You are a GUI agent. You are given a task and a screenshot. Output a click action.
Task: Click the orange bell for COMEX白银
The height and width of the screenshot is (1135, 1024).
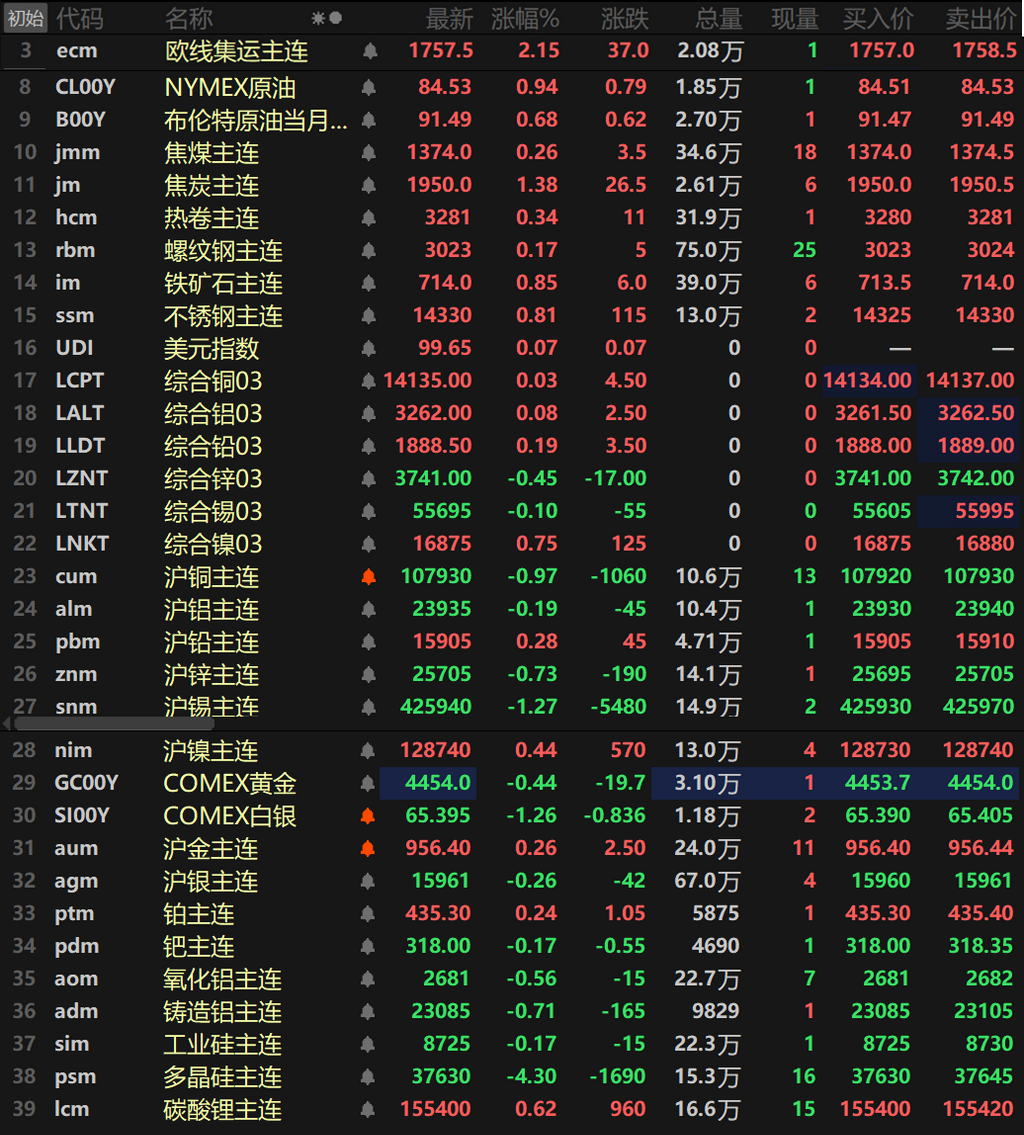click(368, 816)
